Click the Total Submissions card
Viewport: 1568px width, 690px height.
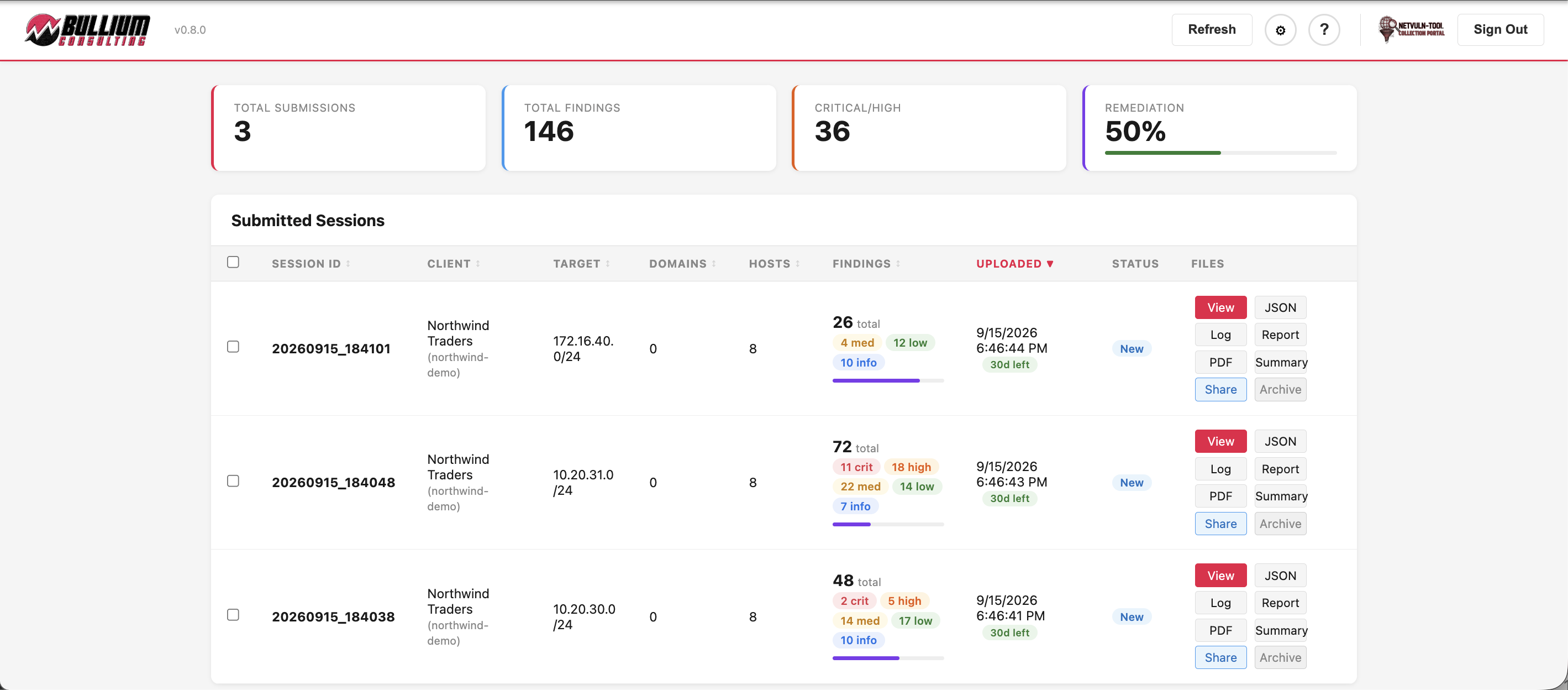point(348,128)
